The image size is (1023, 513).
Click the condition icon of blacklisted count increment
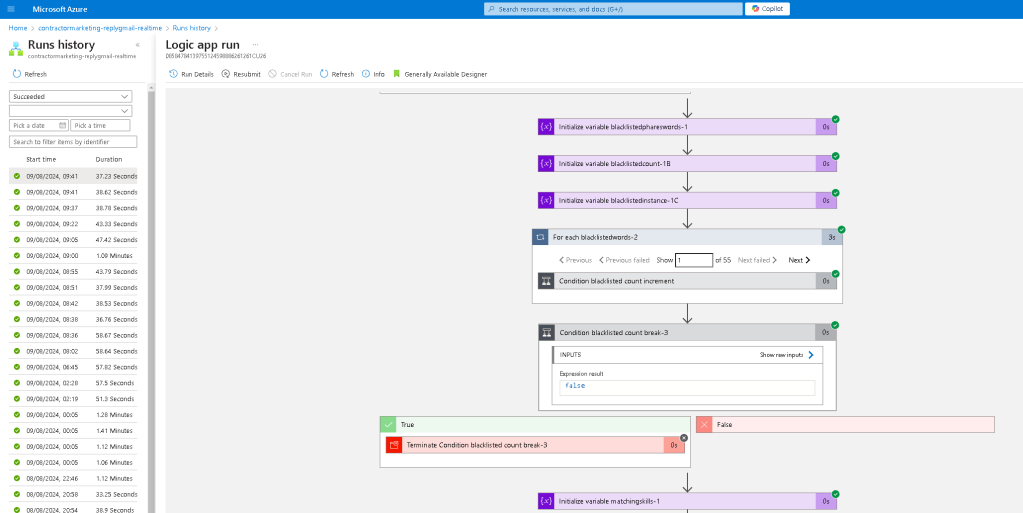pos(546,281)
